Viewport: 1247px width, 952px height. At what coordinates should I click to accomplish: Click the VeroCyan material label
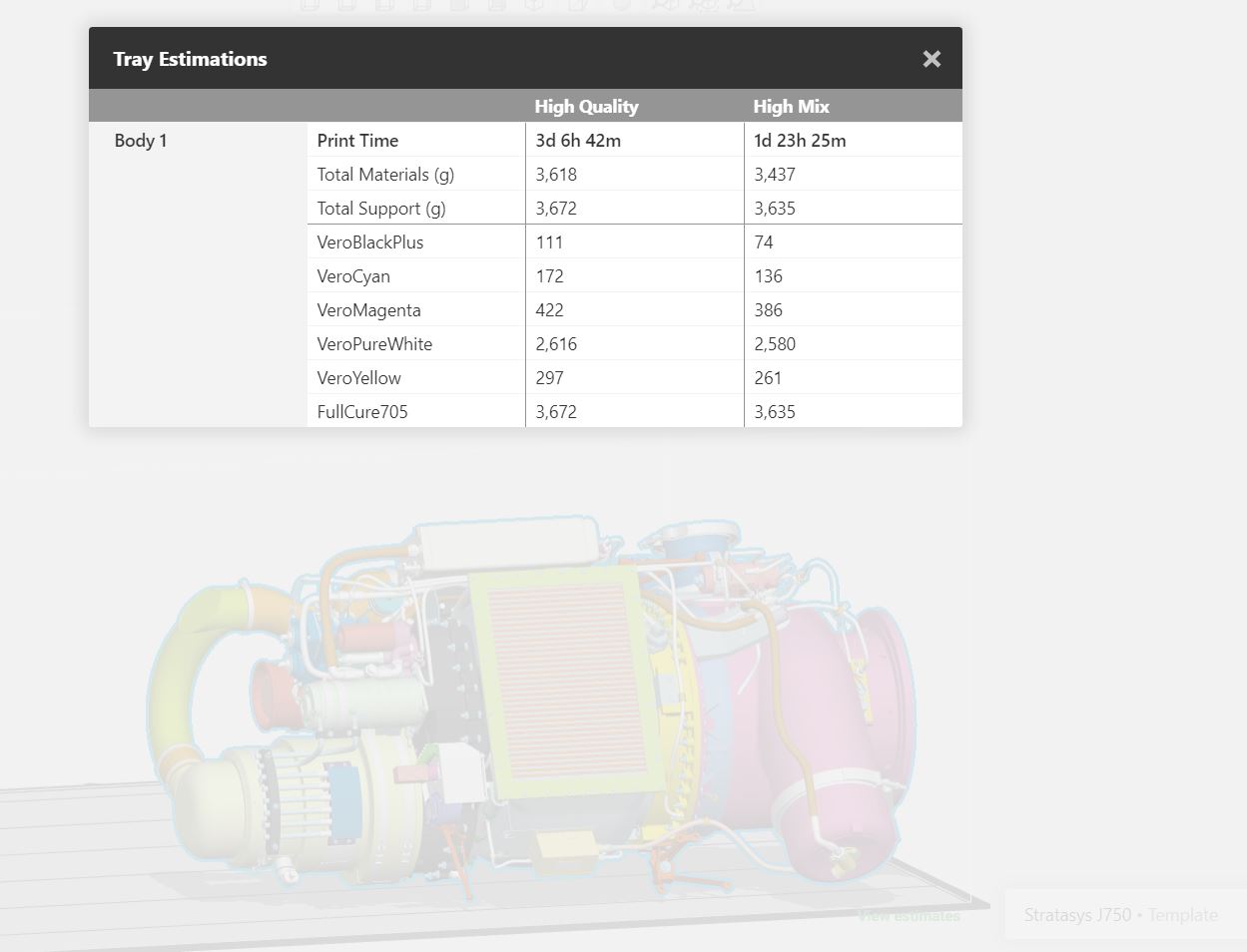353,276
